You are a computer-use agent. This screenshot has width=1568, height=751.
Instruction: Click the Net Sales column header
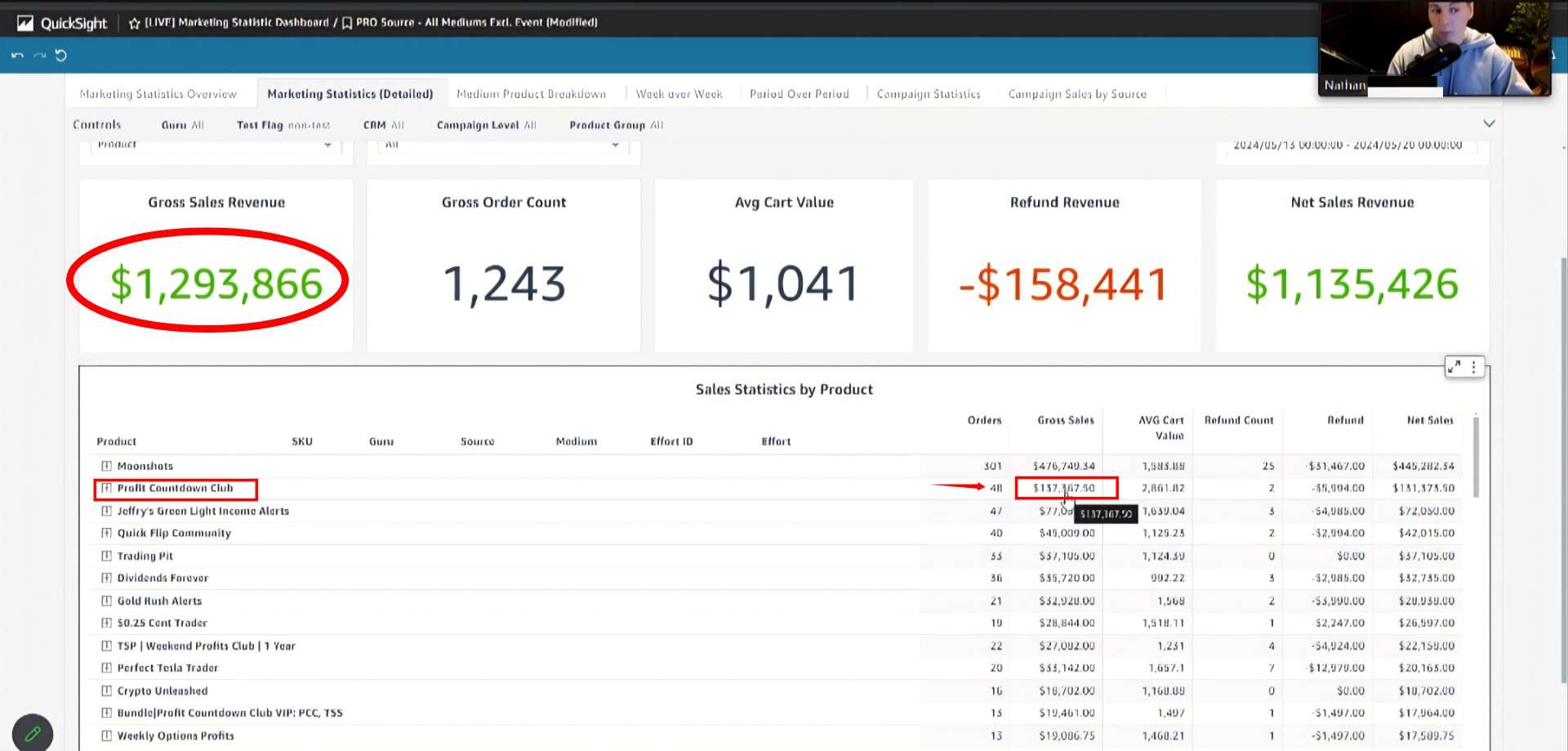1429,420
